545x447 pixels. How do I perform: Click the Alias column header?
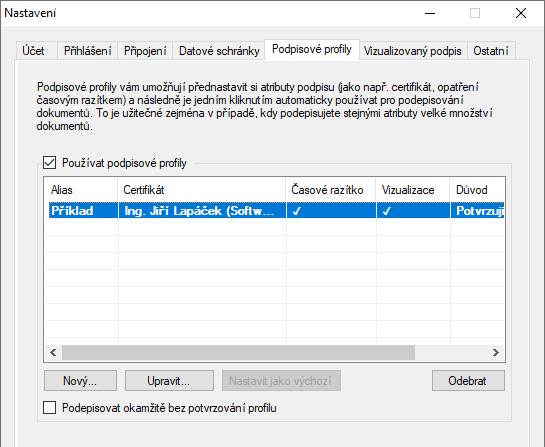pyautogui.click(x=81, y=190)
